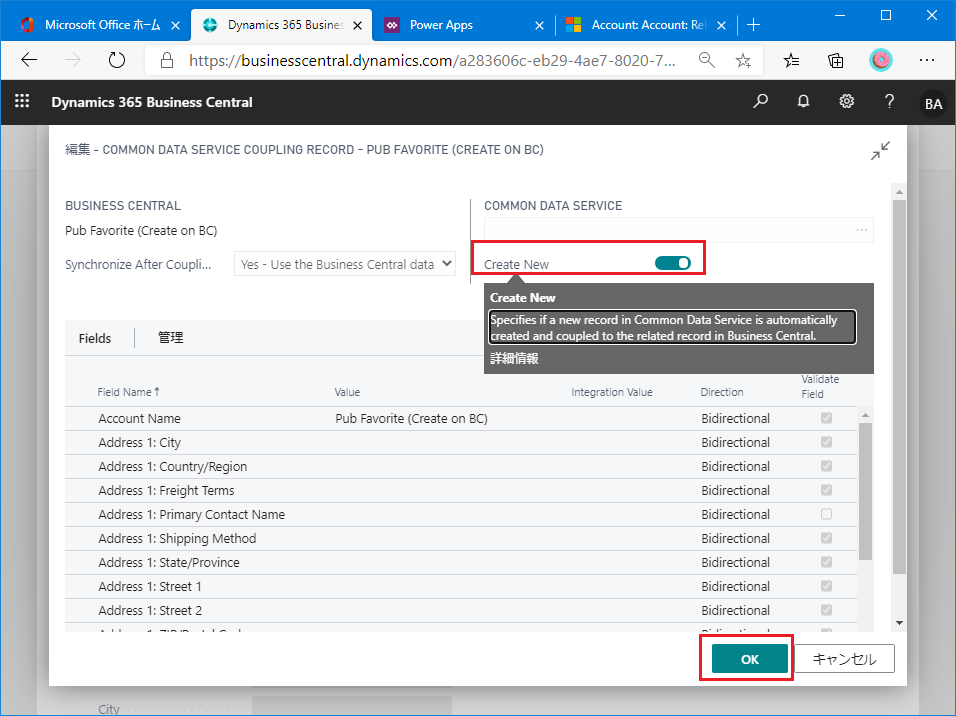956x716 pixels.
Task: Collapse the dialog with the shrink arrows icon
Action: [880, 151]
